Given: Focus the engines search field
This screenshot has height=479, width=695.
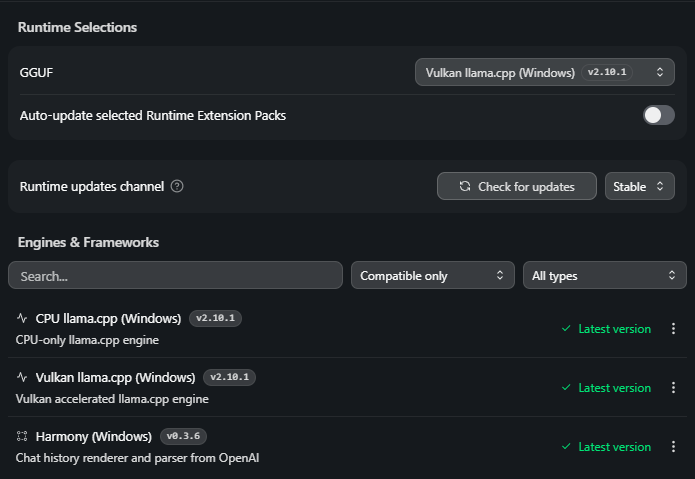Looking at the screenshot, I should 175,275.
